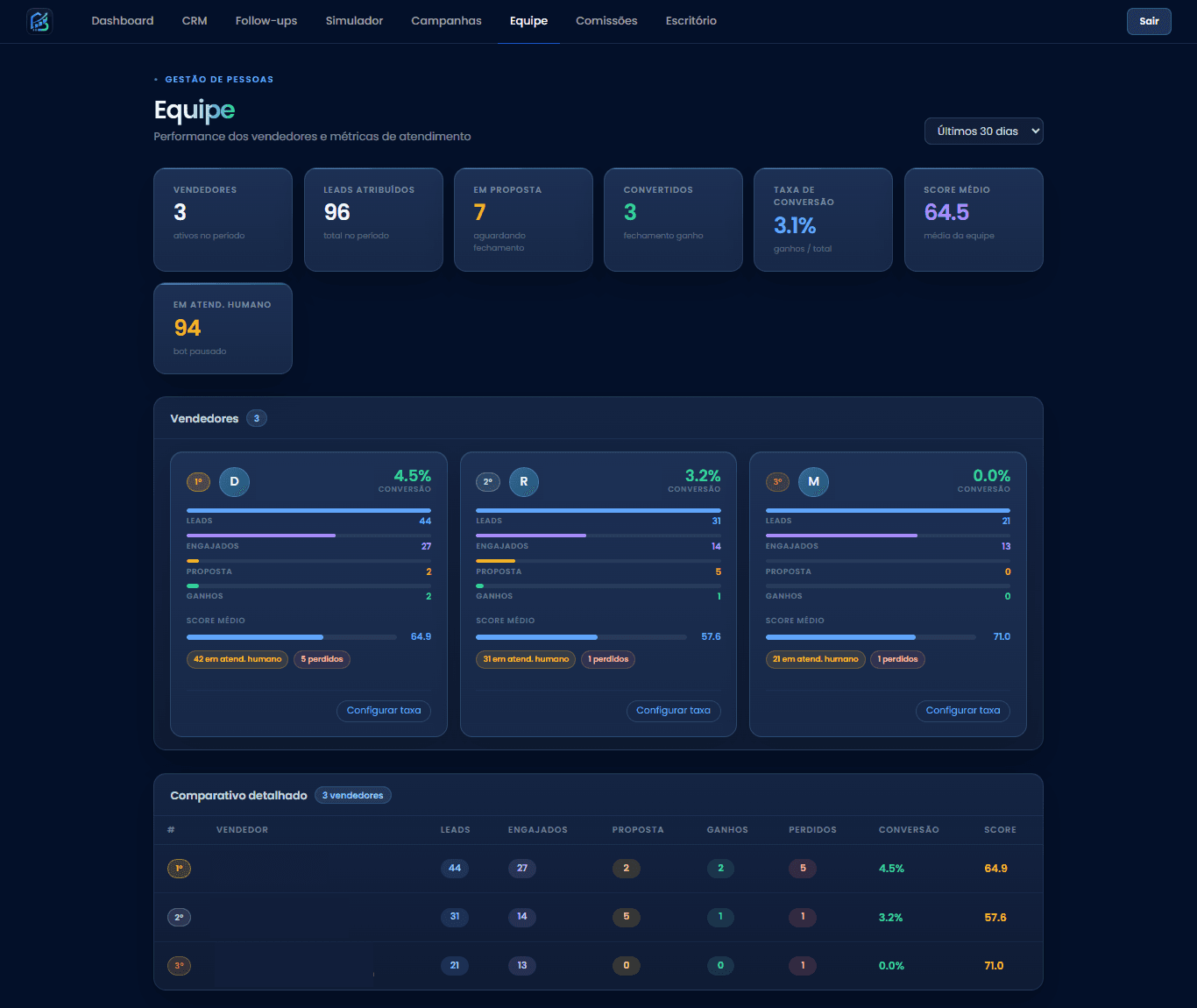Click Configurar taxa for seller D
Viewport: 1197px width, 1008px height.
(384, 711)
